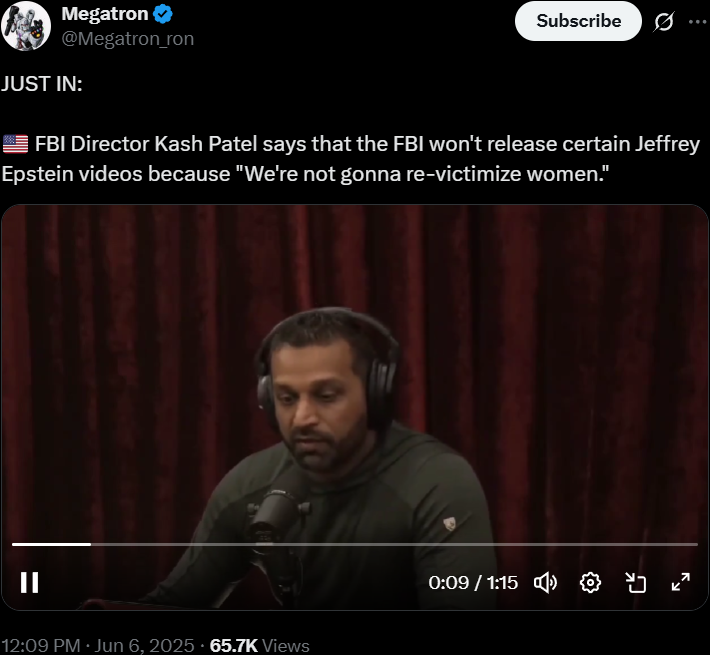Seek along the video progress bar
Screen dimensions: 710x655
click(355, 544)
